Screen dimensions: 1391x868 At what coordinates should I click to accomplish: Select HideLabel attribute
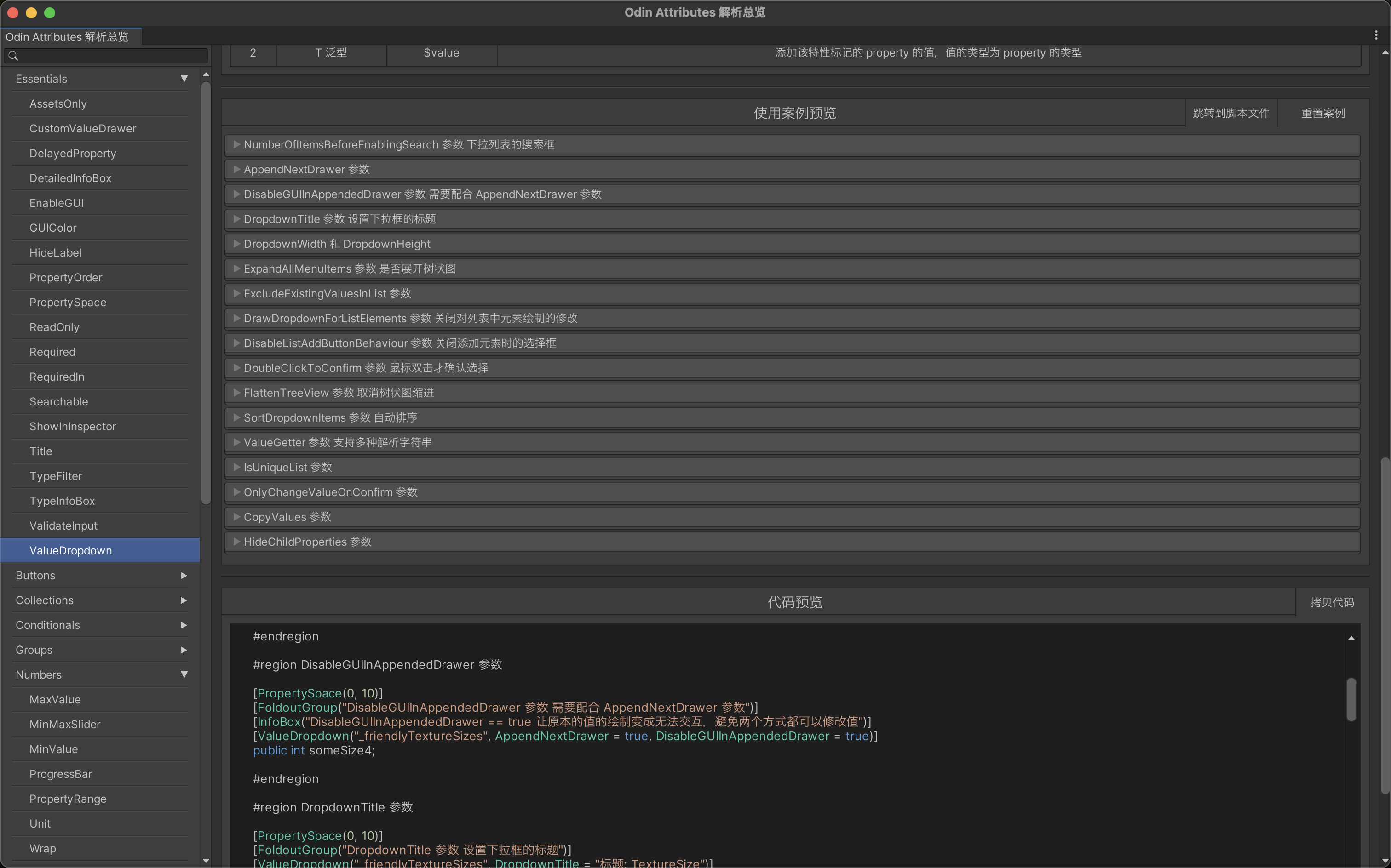click(100, 252)
